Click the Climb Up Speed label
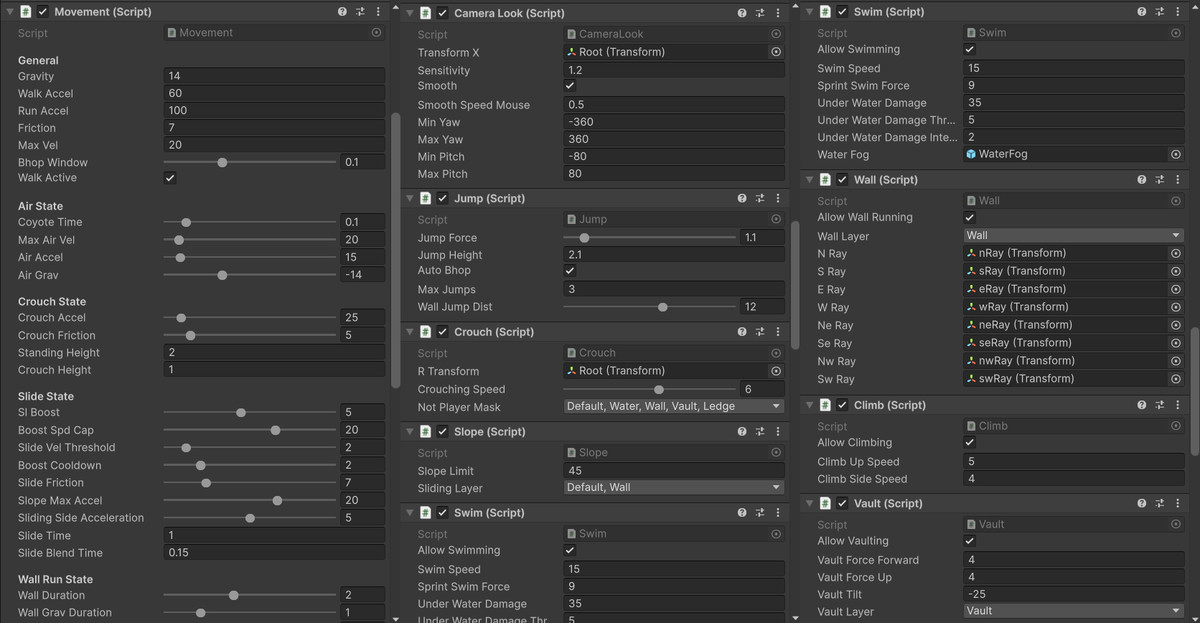Image resolution: width=1200 pixels, height=623 pixels. coord(858,462)
